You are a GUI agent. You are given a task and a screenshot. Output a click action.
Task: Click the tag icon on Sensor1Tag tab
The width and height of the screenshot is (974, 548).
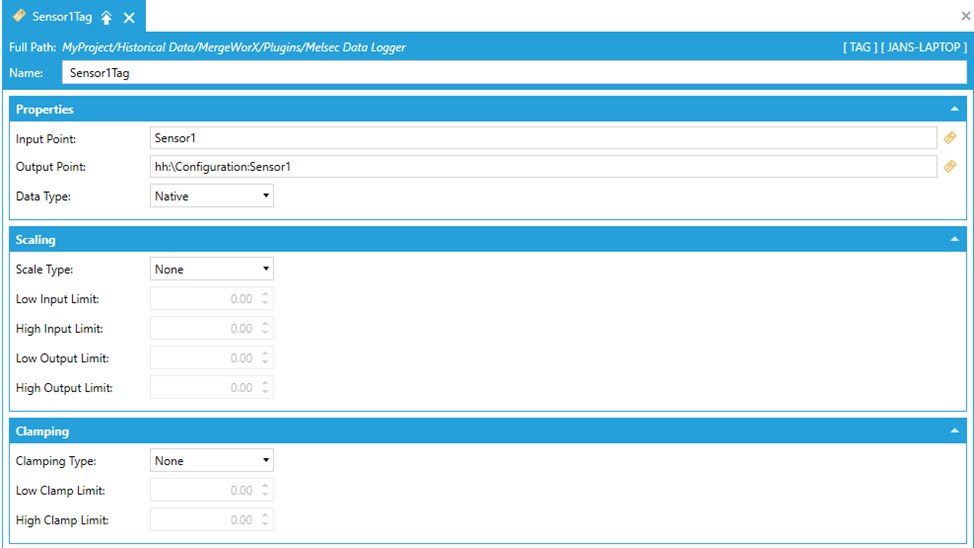[x=19, y=16]
